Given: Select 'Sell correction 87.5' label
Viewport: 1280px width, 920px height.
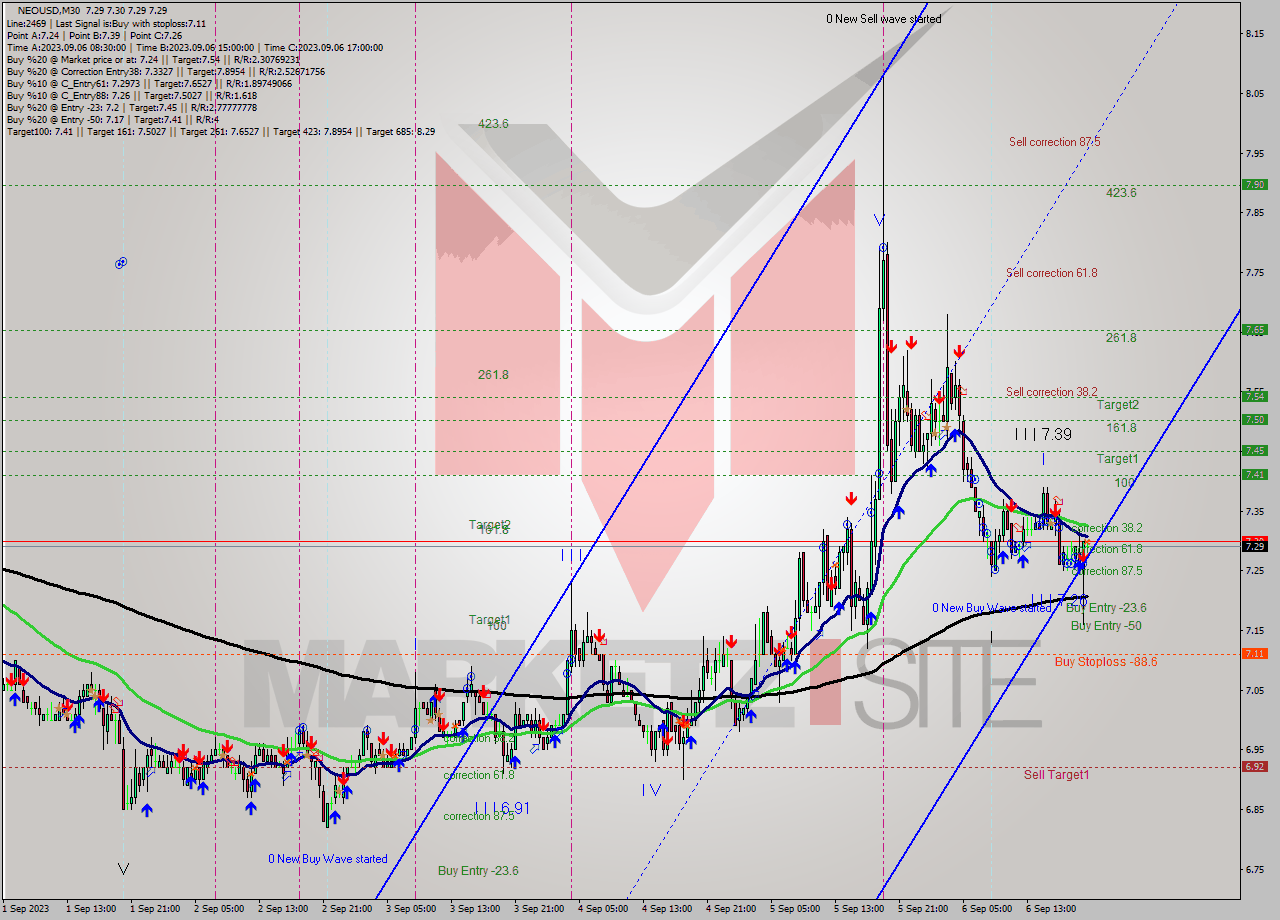Looking at the screenshot, I should (1055, 142).
